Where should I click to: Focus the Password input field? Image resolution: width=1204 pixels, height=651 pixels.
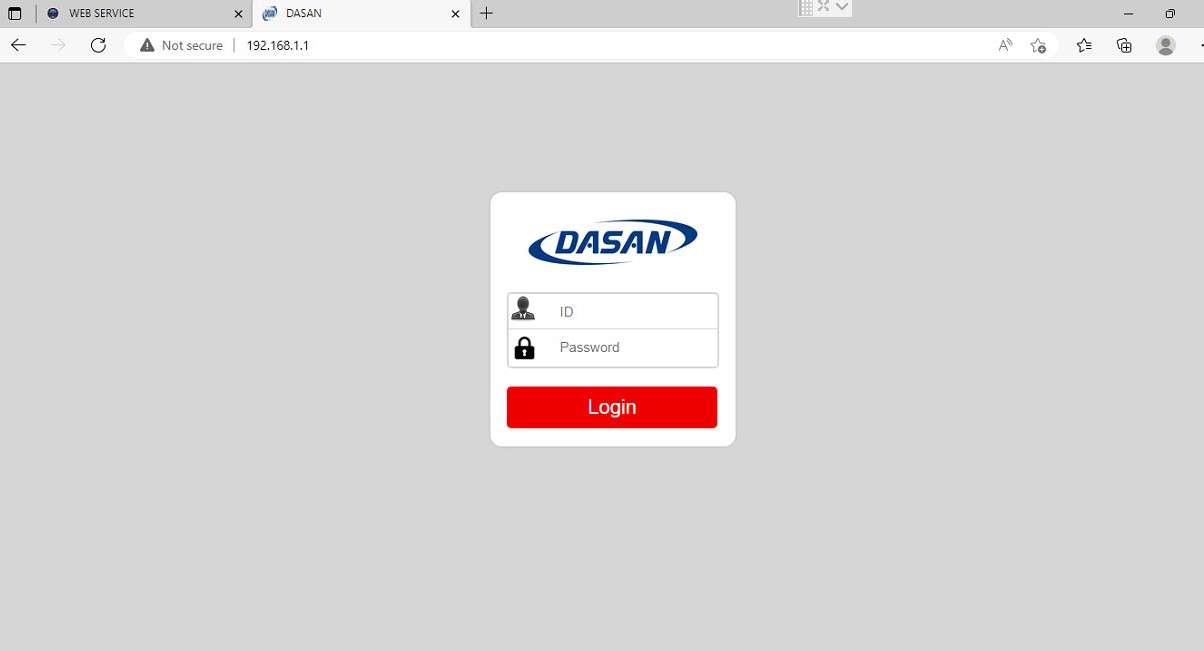tap(612, 348)
